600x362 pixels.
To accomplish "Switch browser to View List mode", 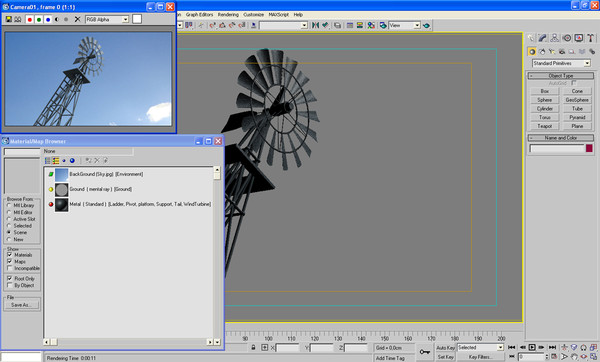I will pyautogui.click(x=47, y=161).
